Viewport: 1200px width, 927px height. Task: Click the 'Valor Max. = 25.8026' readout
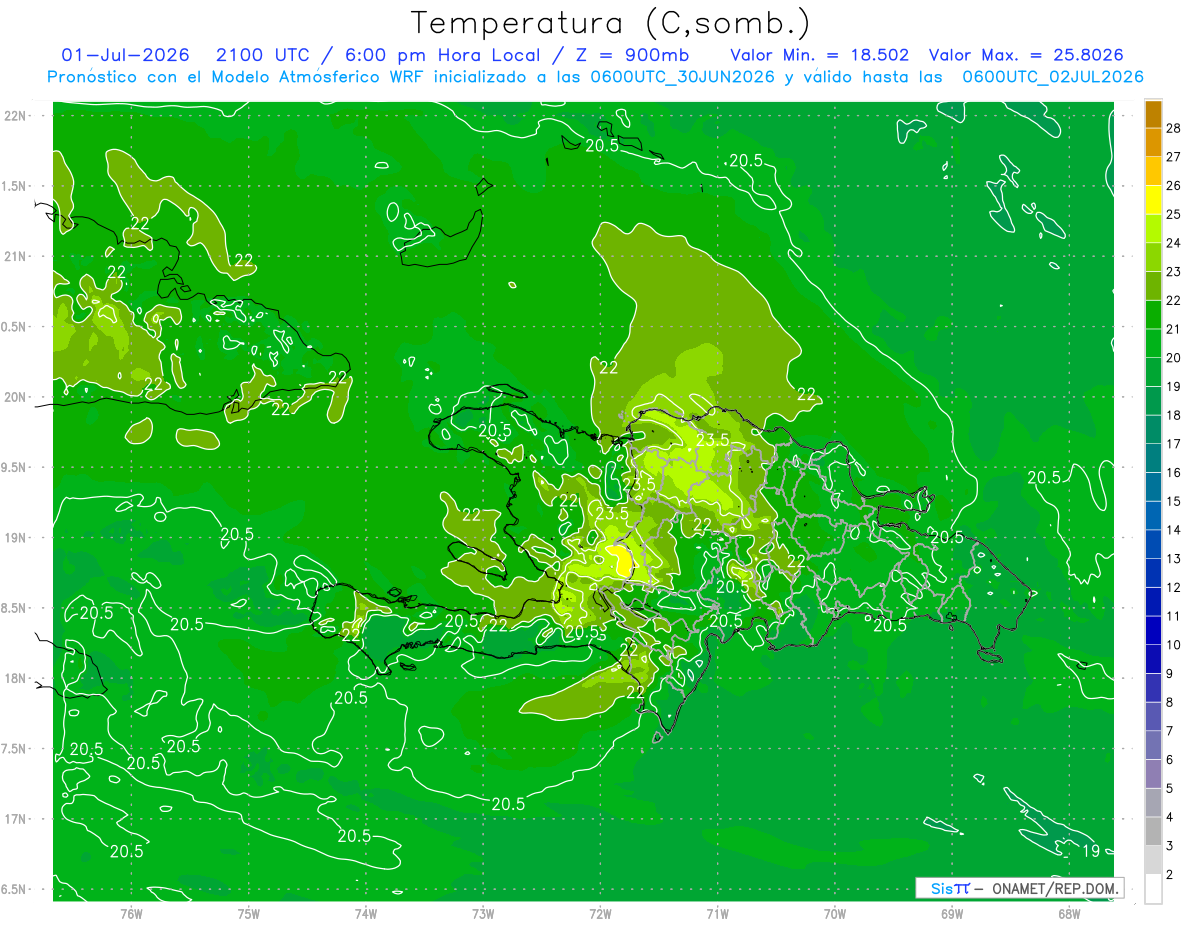1027,55
